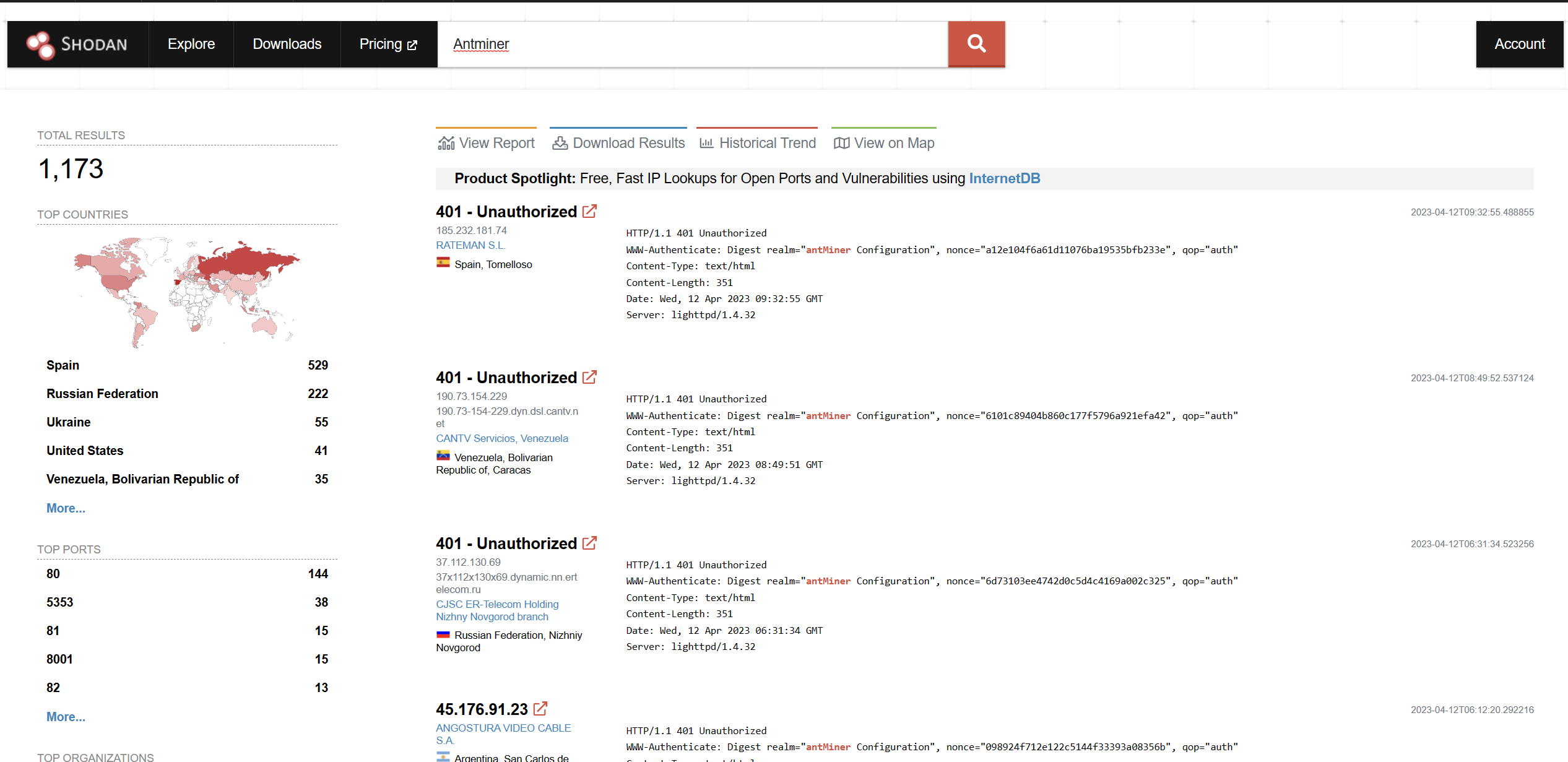Click the Pricing external-link arrow icon
Image resolution: width=1568 pixels, height=762 pixels.
[x=412, y=45]
